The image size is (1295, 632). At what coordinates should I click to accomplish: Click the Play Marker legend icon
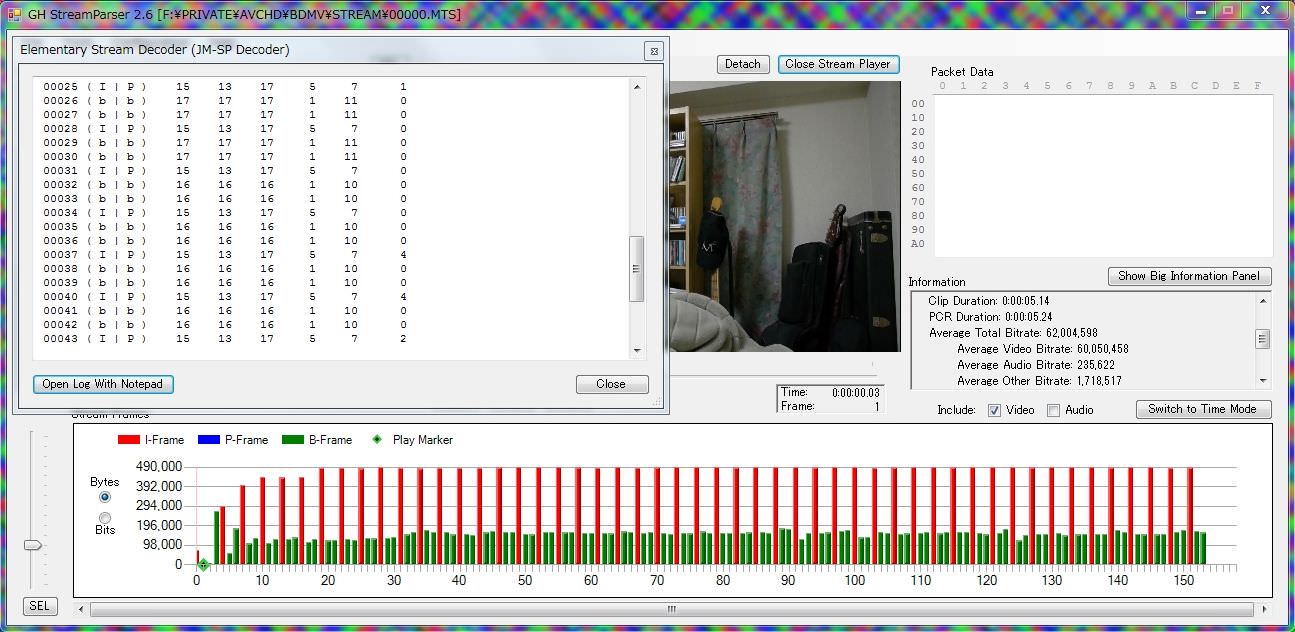tap(377, 440)
